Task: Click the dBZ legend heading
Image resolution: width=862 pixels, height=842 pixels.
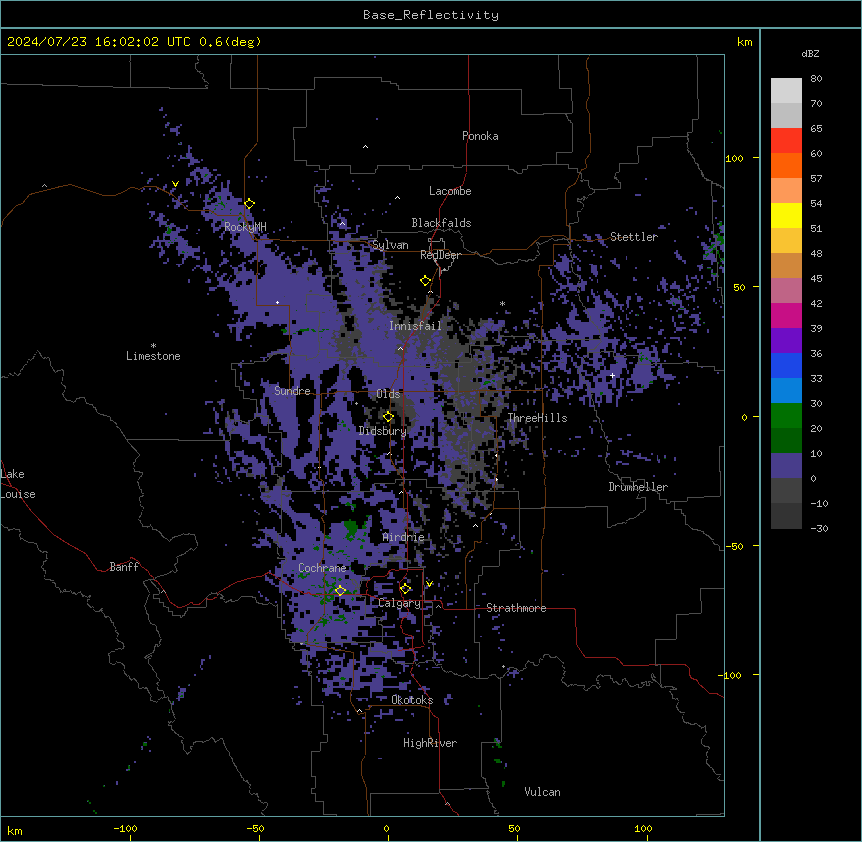Action: click(810, 54)
